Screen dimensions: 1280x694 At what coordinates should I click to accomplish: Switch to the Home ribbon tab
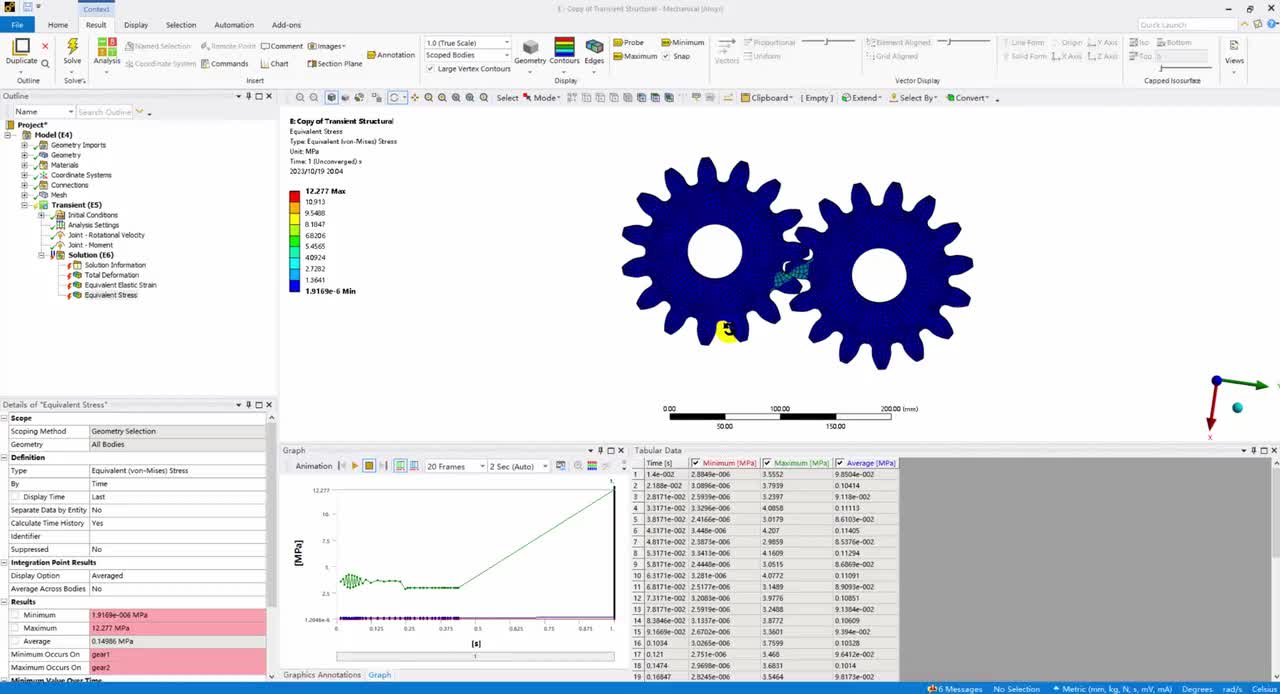point(58,25)
